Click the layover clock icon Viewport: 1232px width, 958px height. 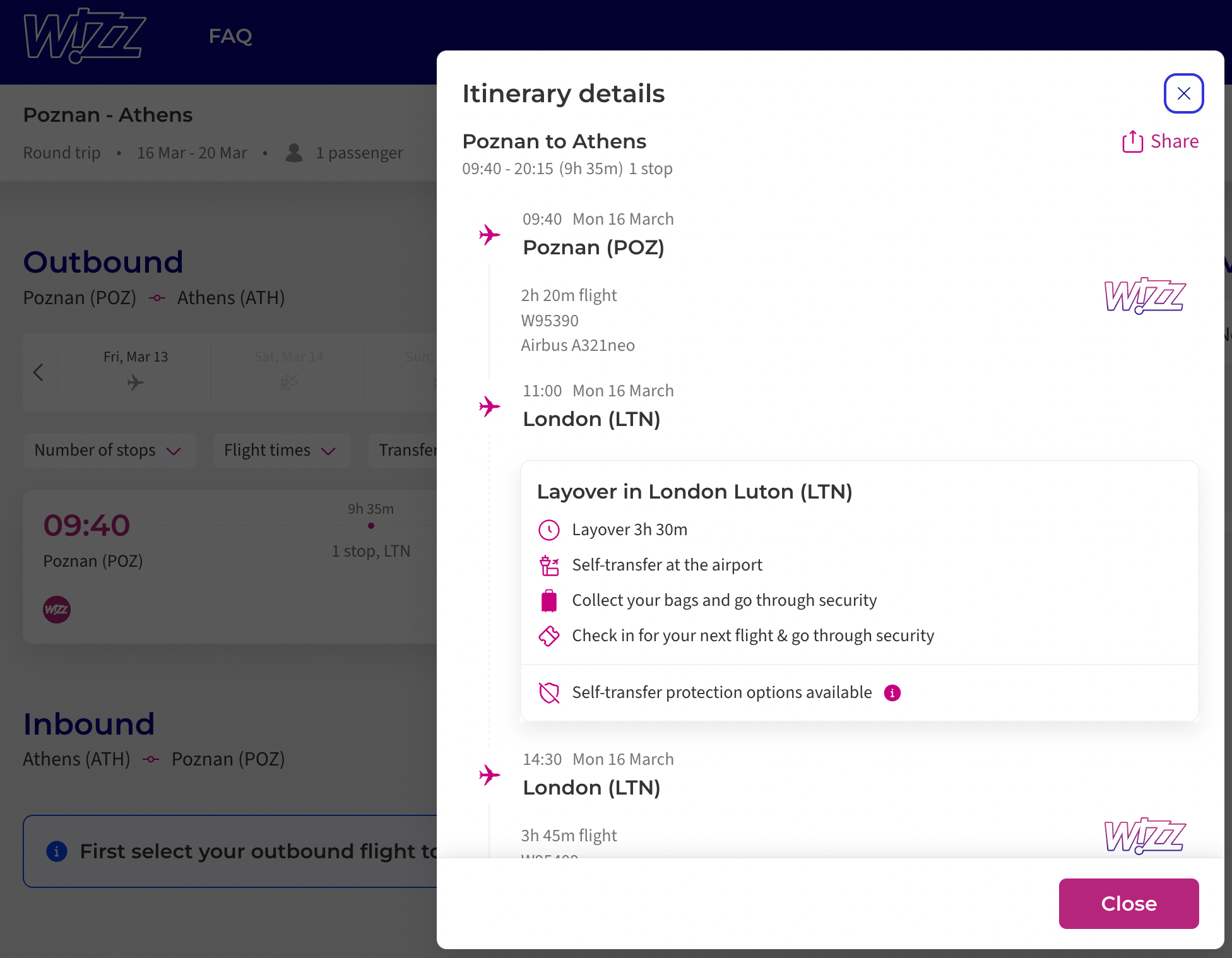(x=549, y=530)
